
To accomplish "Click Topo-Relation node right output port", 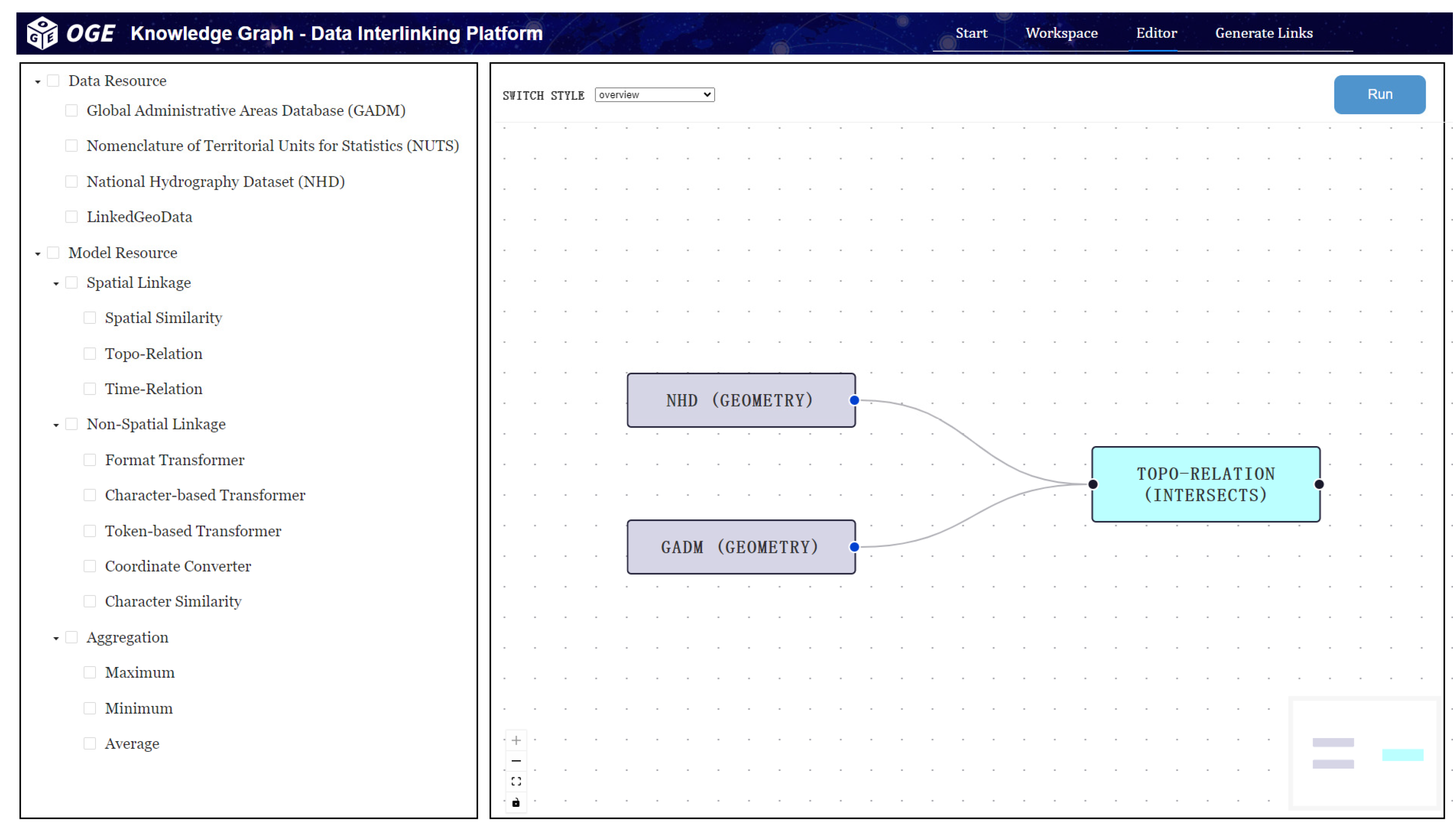I will (x=1319, y=485).
